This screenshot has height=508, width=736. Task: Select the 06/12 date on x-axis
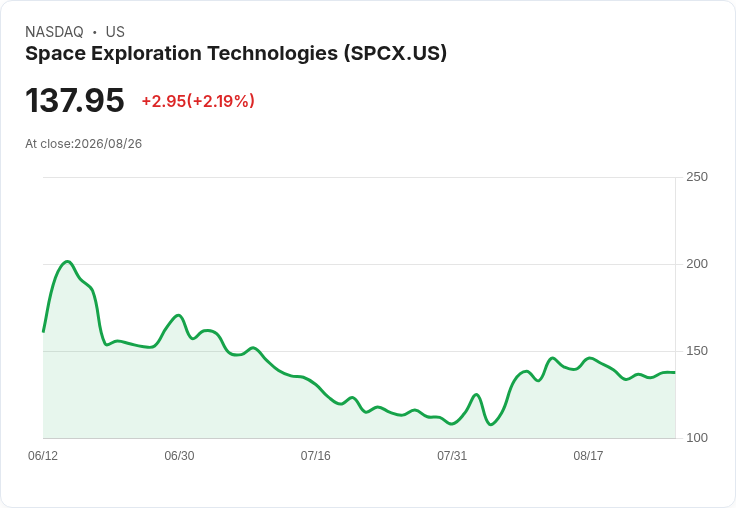[x=43, y=456]
